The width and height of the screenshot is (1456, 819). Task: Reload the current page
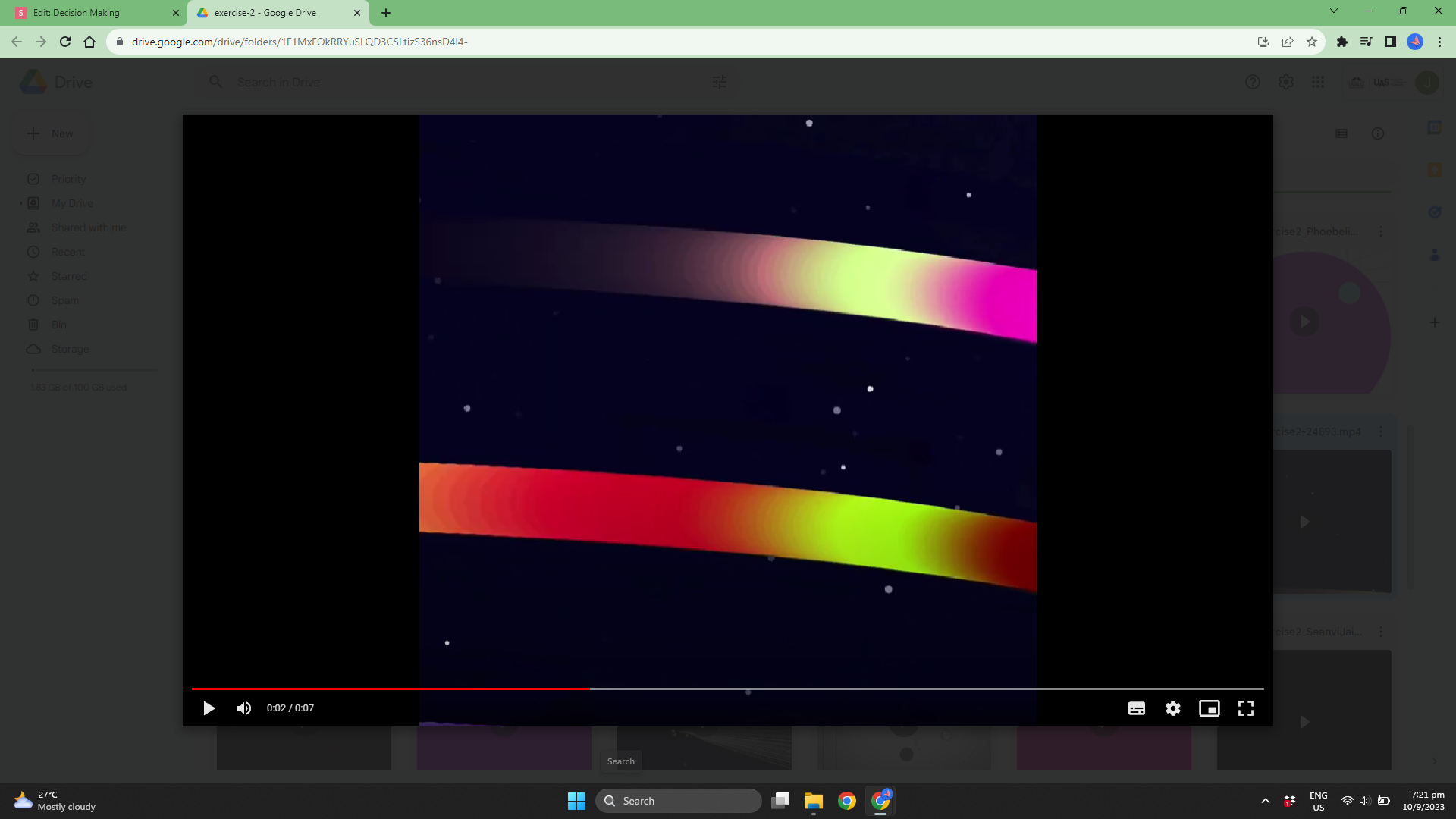pyautogui.click(x=65, y=42)
